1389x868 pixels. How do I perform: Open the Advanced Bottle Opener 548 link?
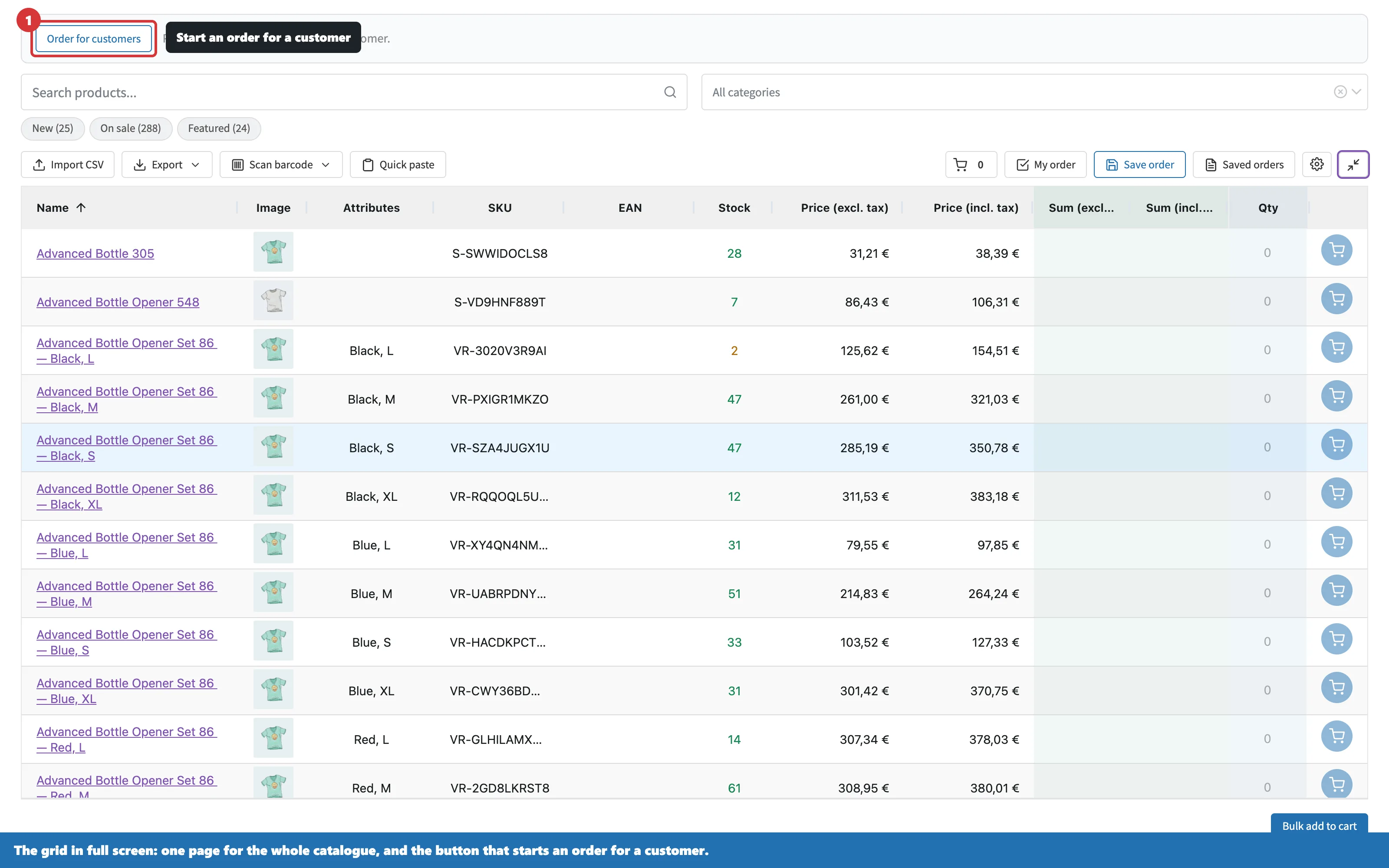coord(118,302)
